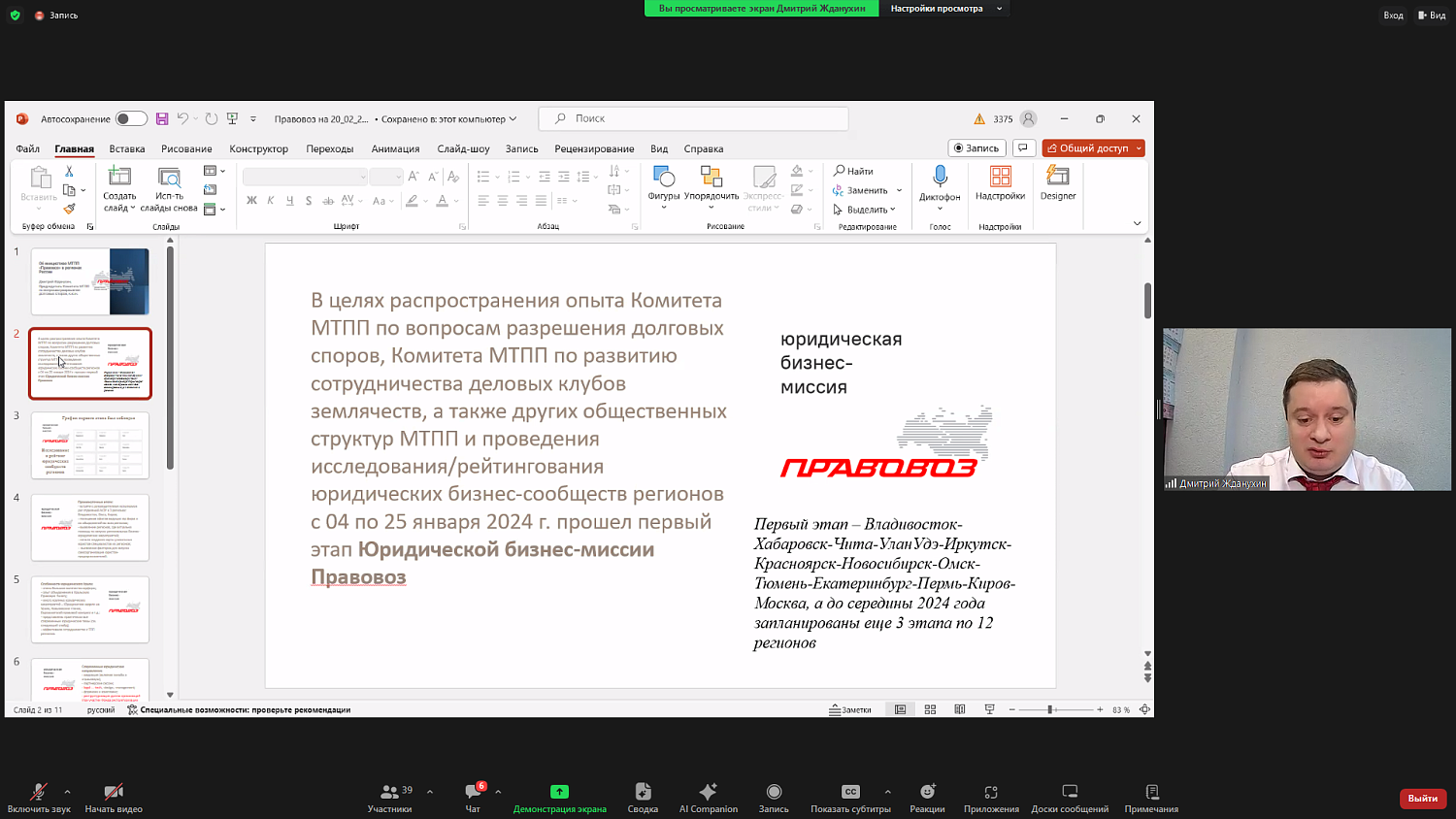Image resolution: width=1456 pixels, height=819 pixels.
Task: Click the Запись button in ribbon header
Action: (x=976, y=147)
